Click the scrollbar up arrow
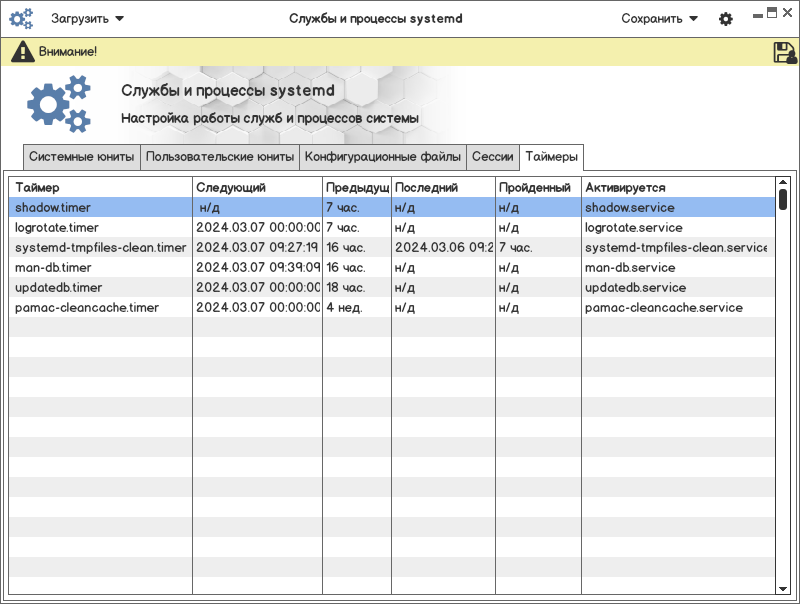 (x=783, y=183)
